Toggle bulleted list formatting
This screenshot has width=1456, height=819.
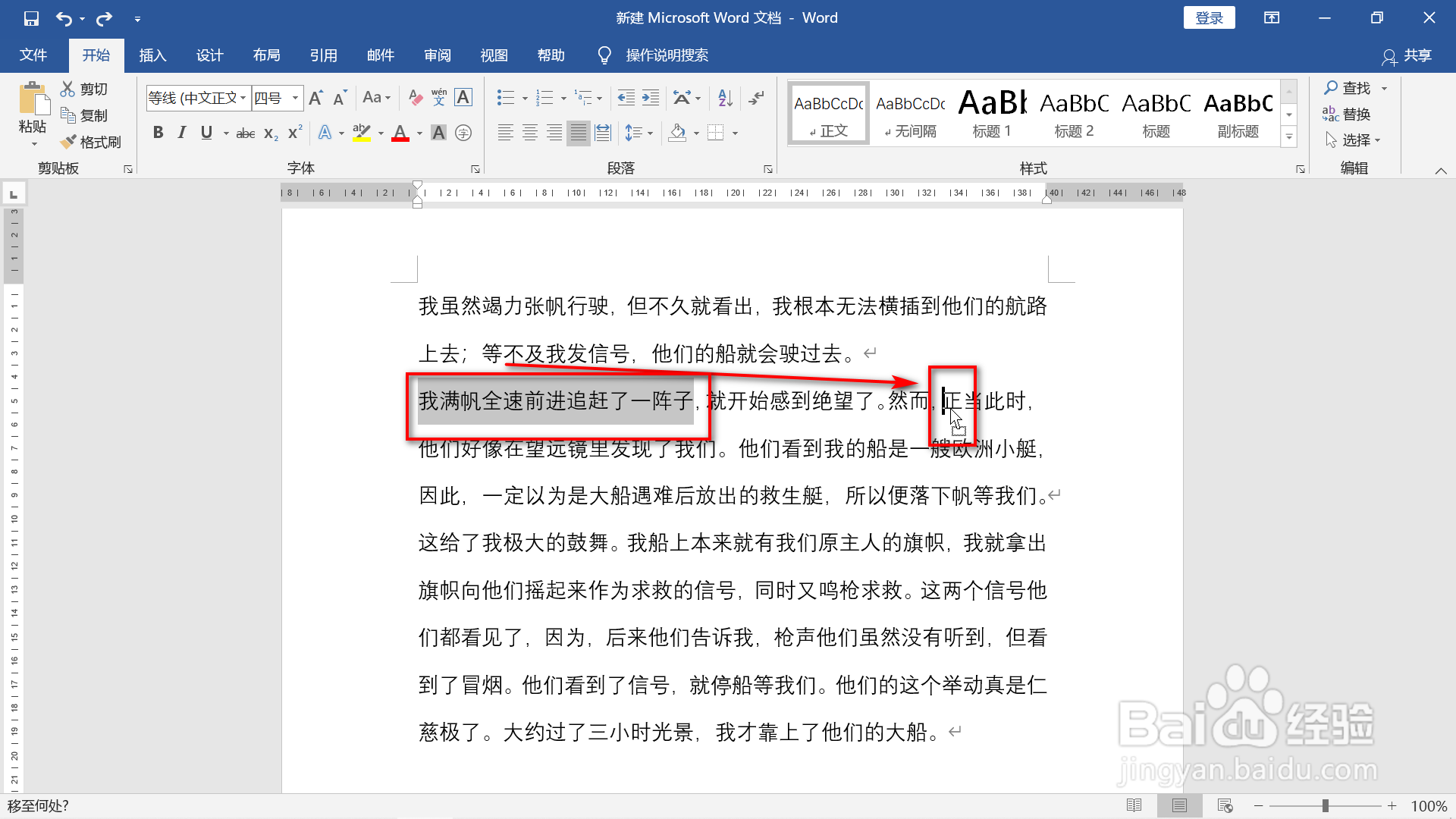tap(505, 97)
